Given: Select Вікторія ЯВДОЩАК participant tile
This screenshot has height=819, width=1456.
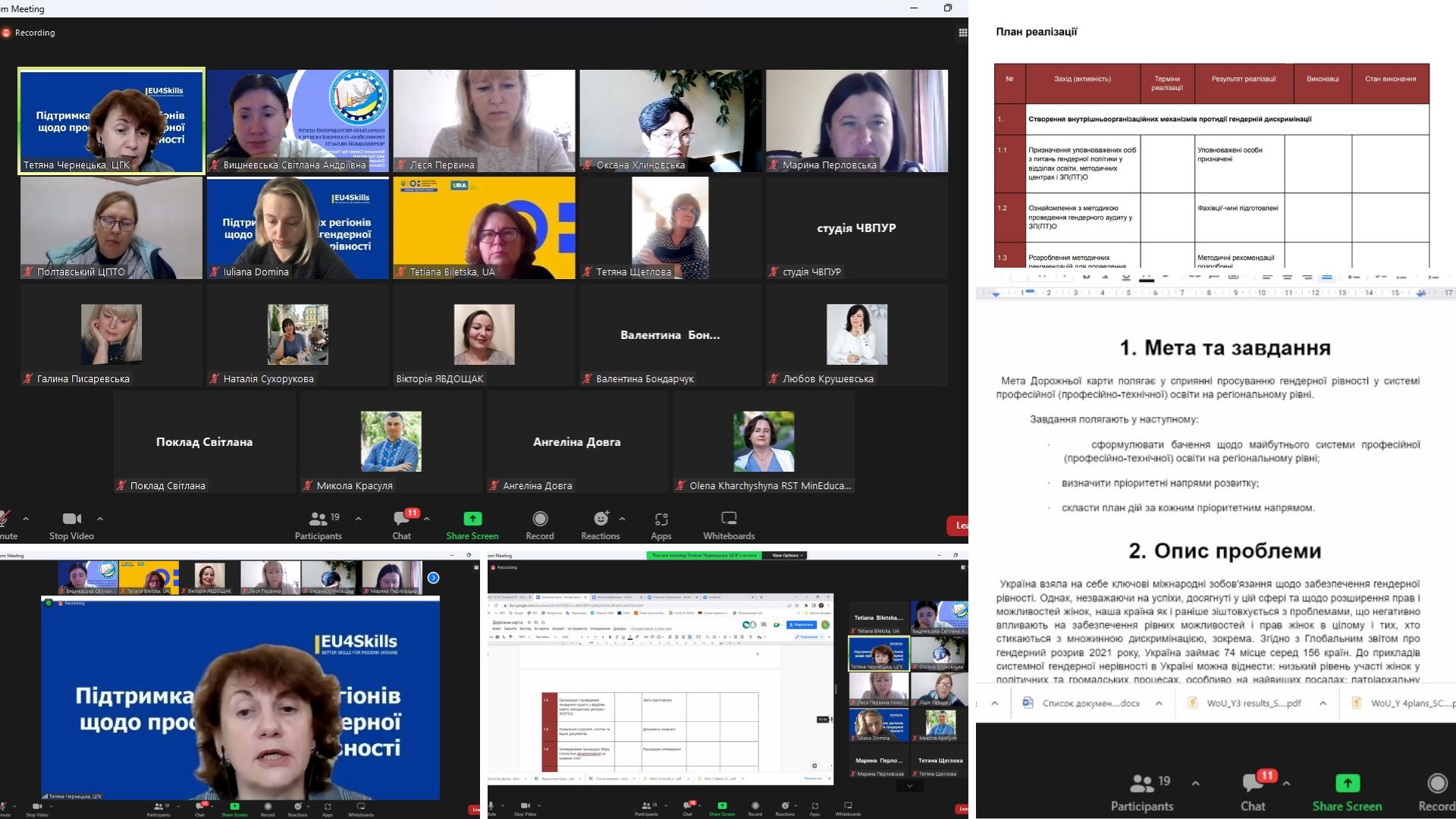Looking at the screenshot, I should tap(485, 335).
